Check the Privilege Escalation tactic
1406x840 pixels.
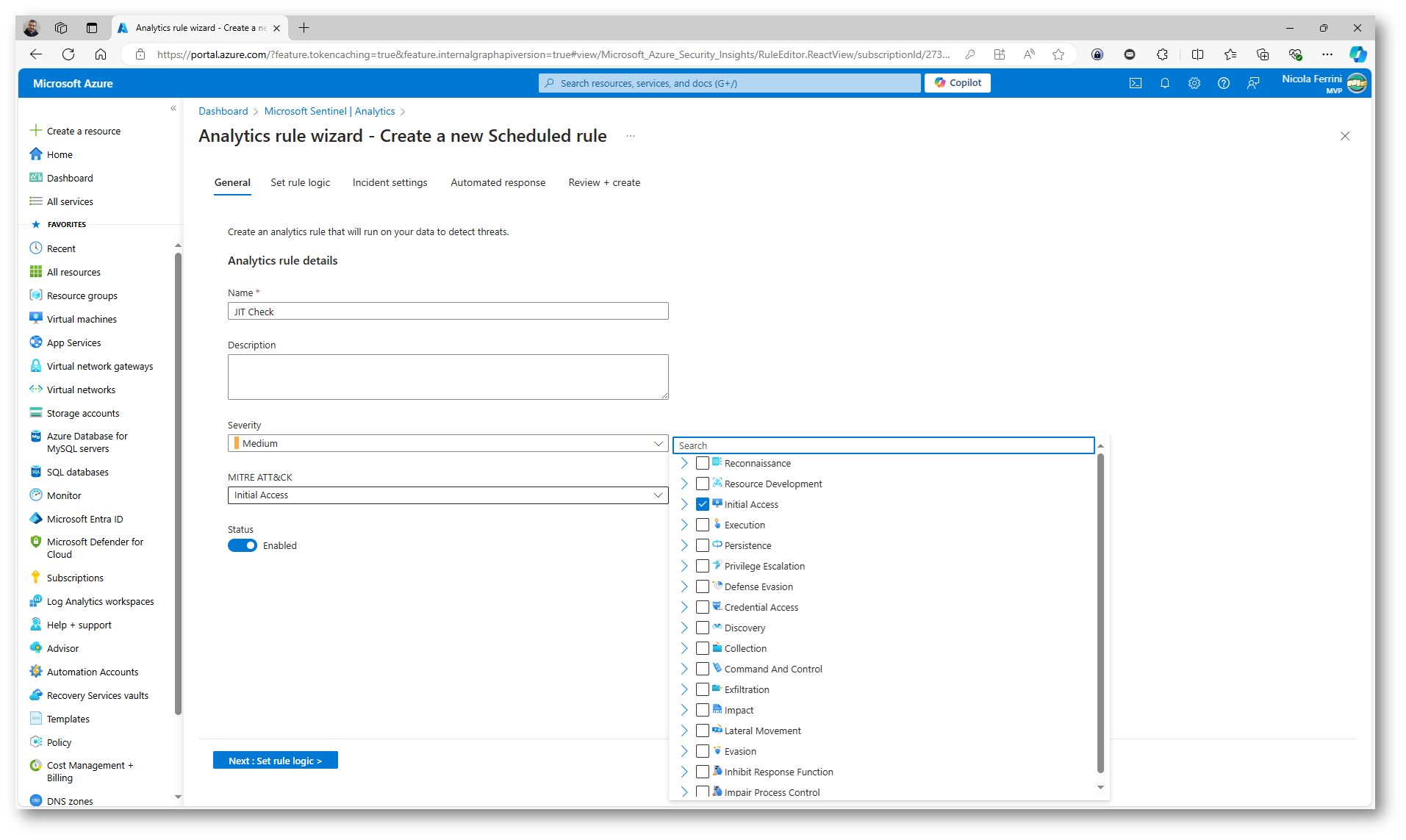tap(703, 566)
